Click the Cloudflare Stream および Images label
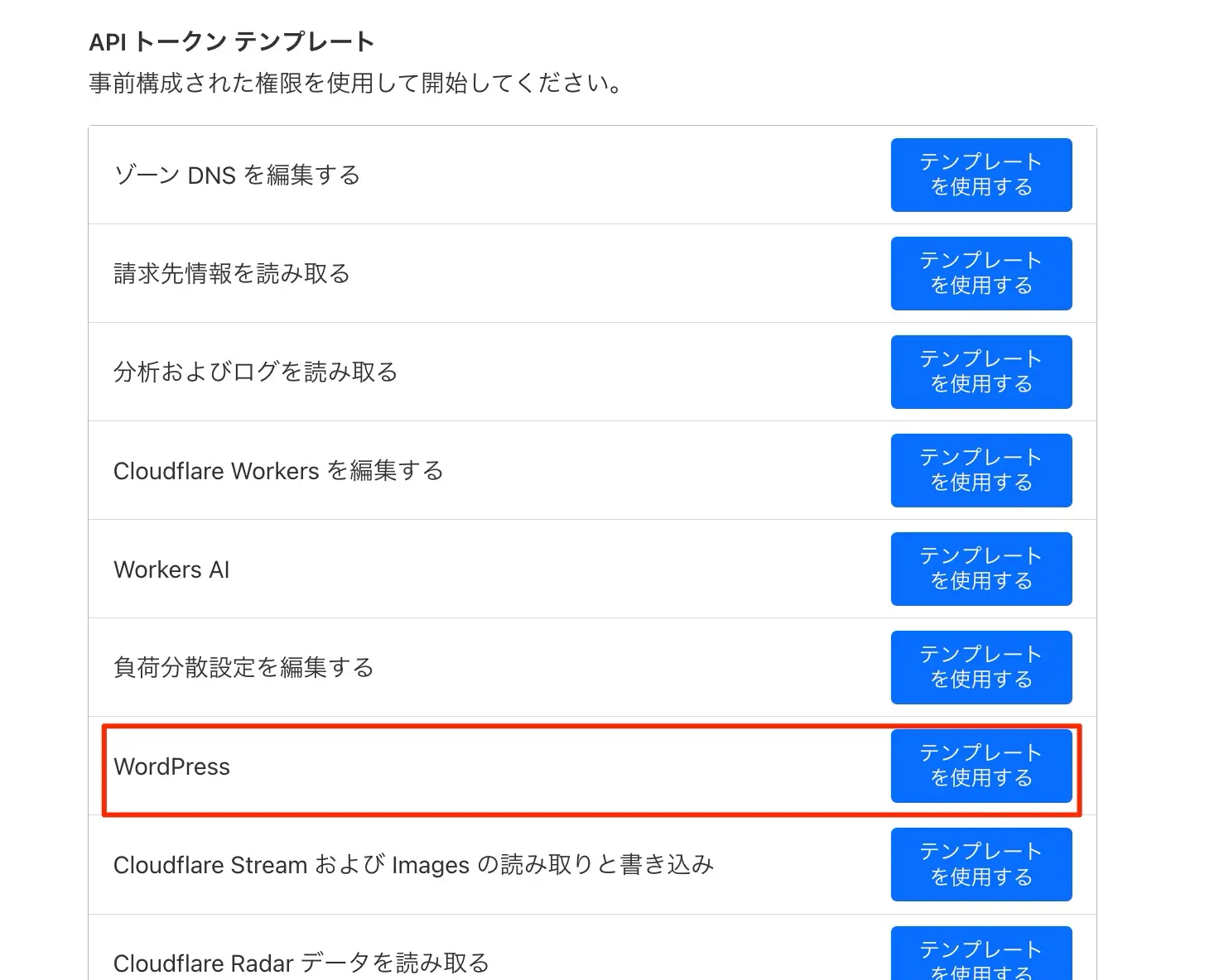1219x980 pixels. coord(413,865)
